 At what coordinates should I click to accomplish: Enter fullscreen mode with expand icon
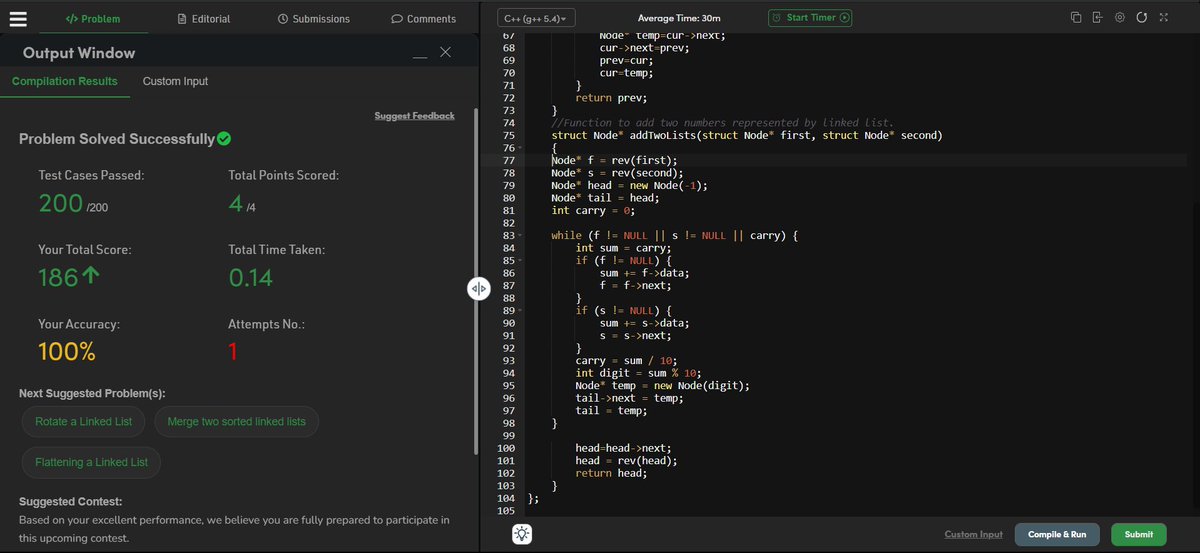[x=1163, y=17]
